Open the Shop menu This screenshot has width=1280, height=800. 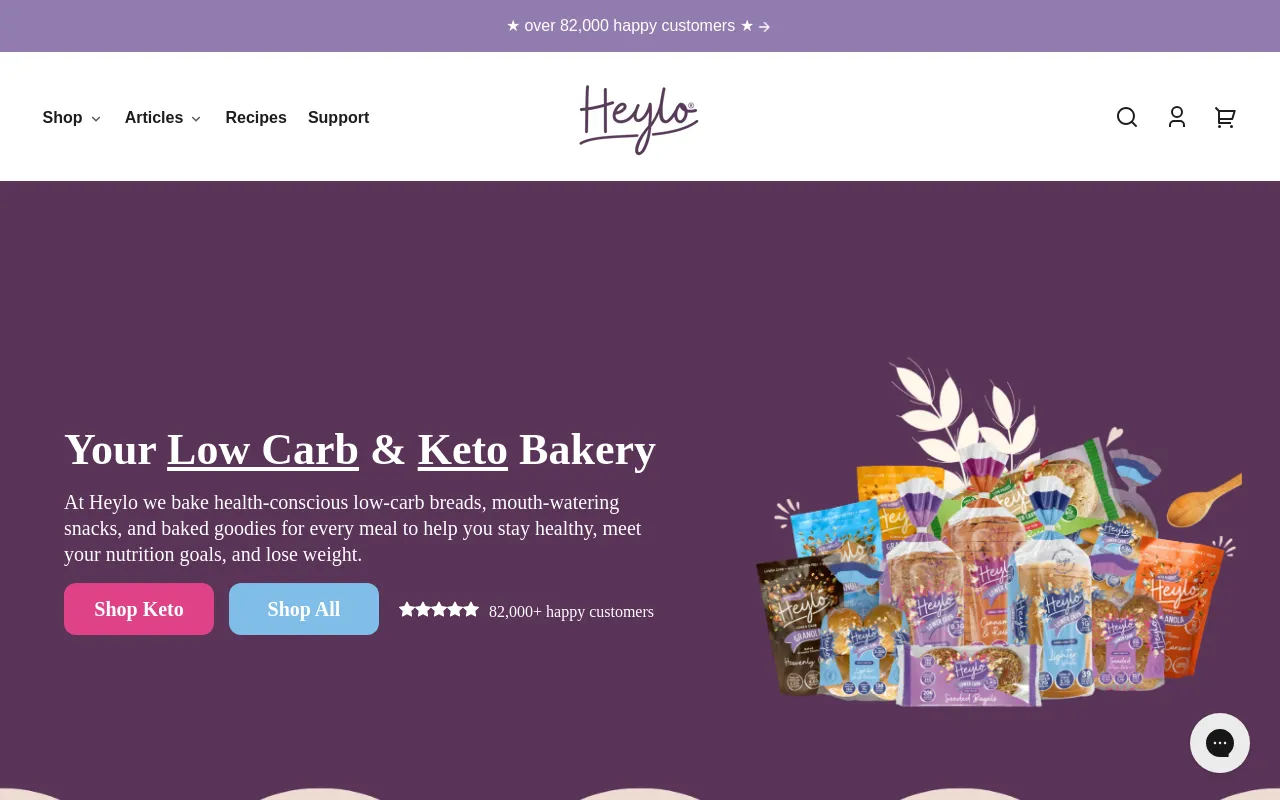(62, 117)
